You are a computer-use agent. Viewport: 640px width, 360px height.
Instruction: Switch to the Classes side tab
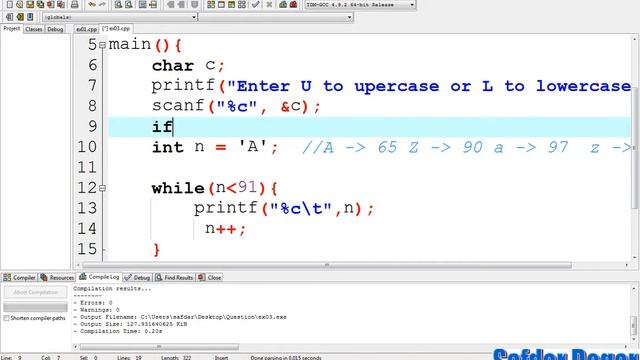(33, 29)
